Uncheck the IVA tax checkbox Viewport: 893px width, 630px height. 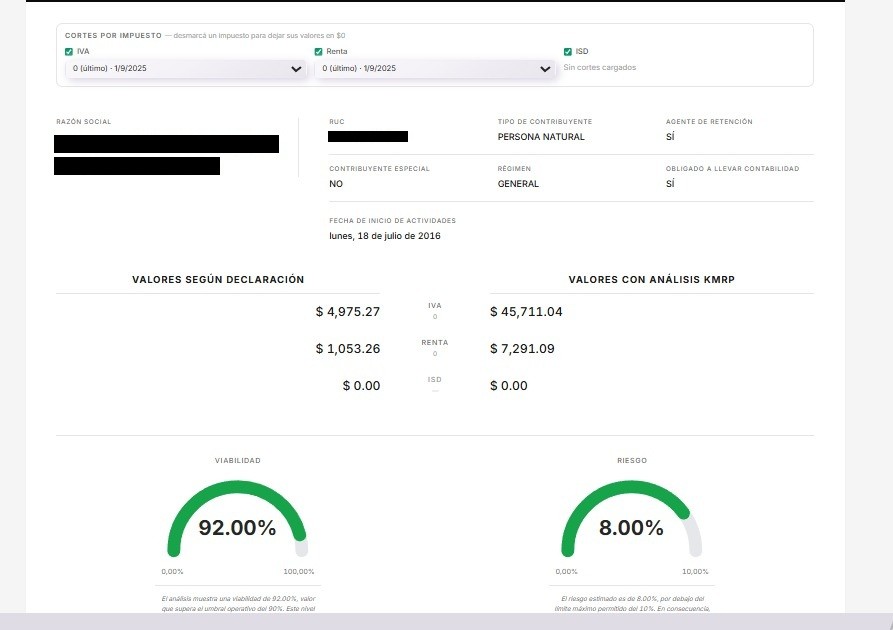tap(69, 52)
